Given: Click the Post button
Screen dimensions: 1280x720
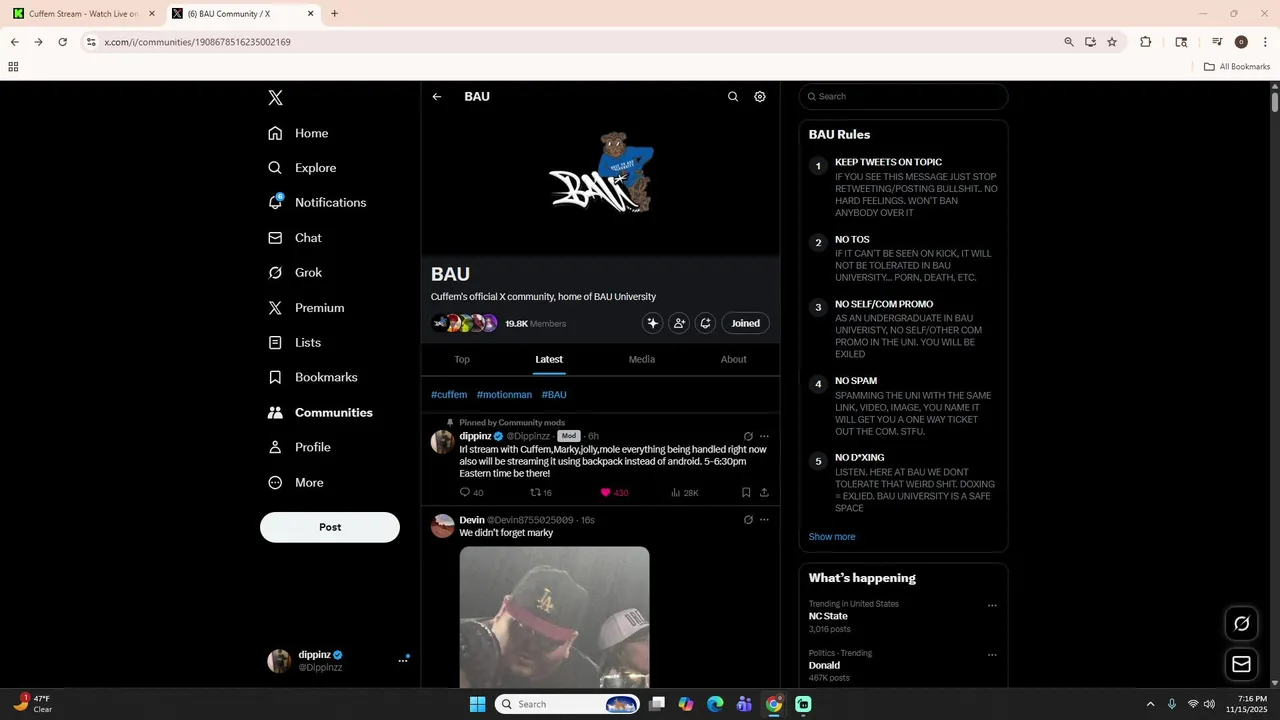Looking at the screenshot, I should [330, 527].
